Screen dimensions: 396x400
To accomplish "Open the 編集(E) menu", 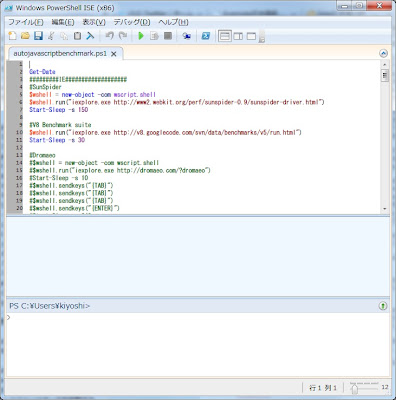I will coord(63,22).
